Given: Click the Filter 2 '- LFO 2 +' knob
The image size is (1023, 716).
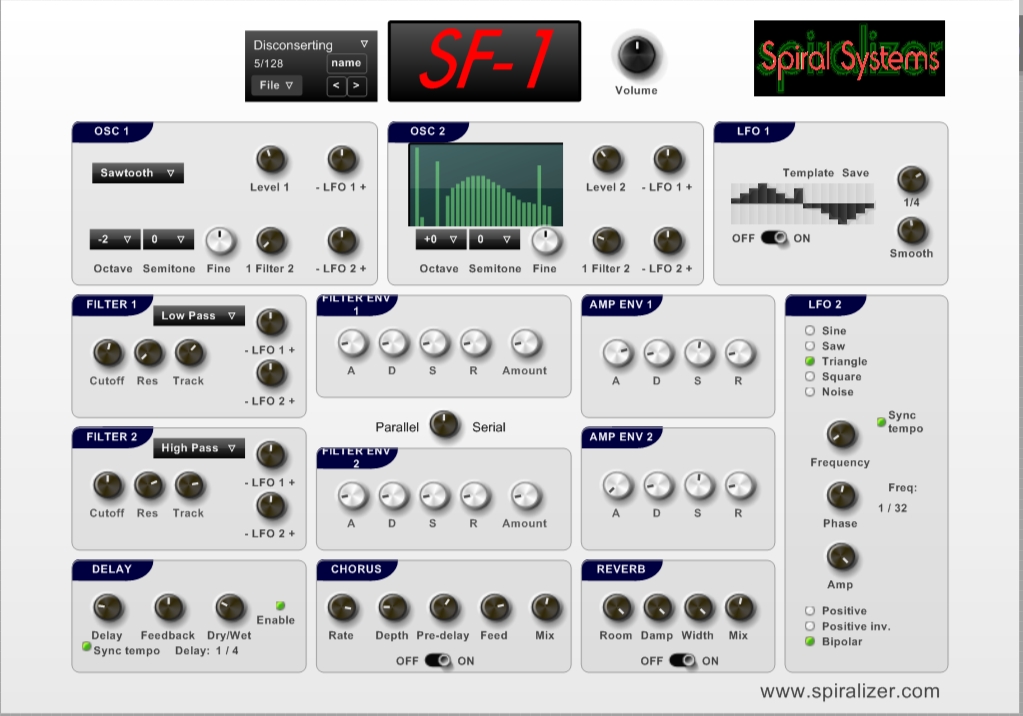Looking at the screenshot, I should click(270, 506).
